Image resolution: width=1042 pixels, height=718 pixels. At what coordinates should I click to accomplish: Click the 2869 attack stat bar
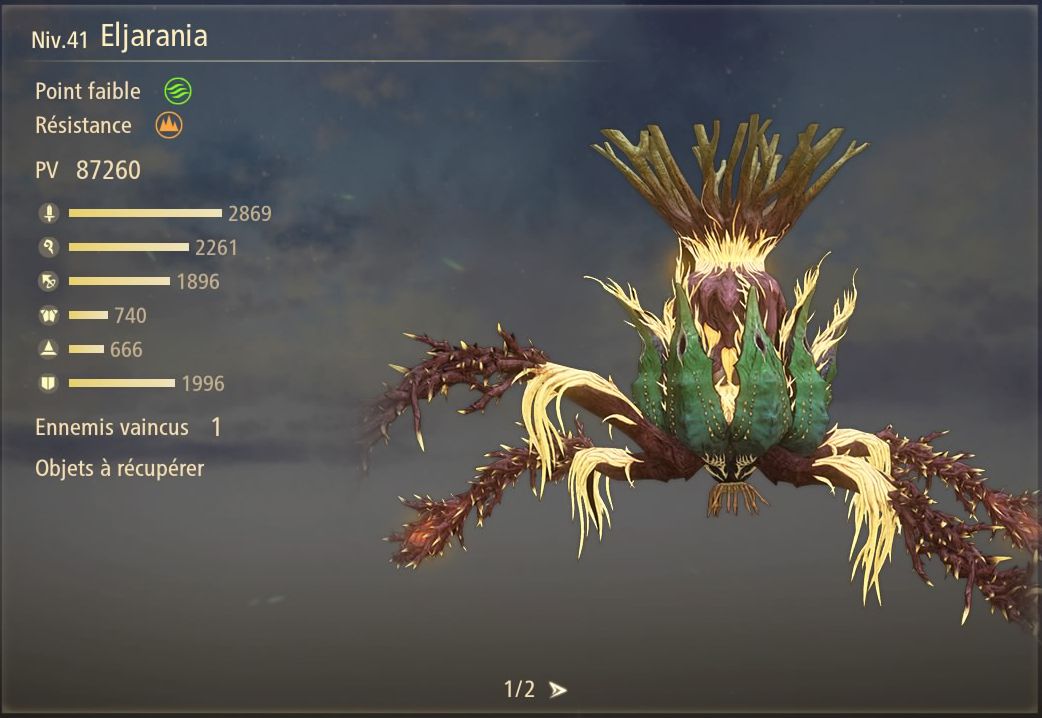(145, 213)
